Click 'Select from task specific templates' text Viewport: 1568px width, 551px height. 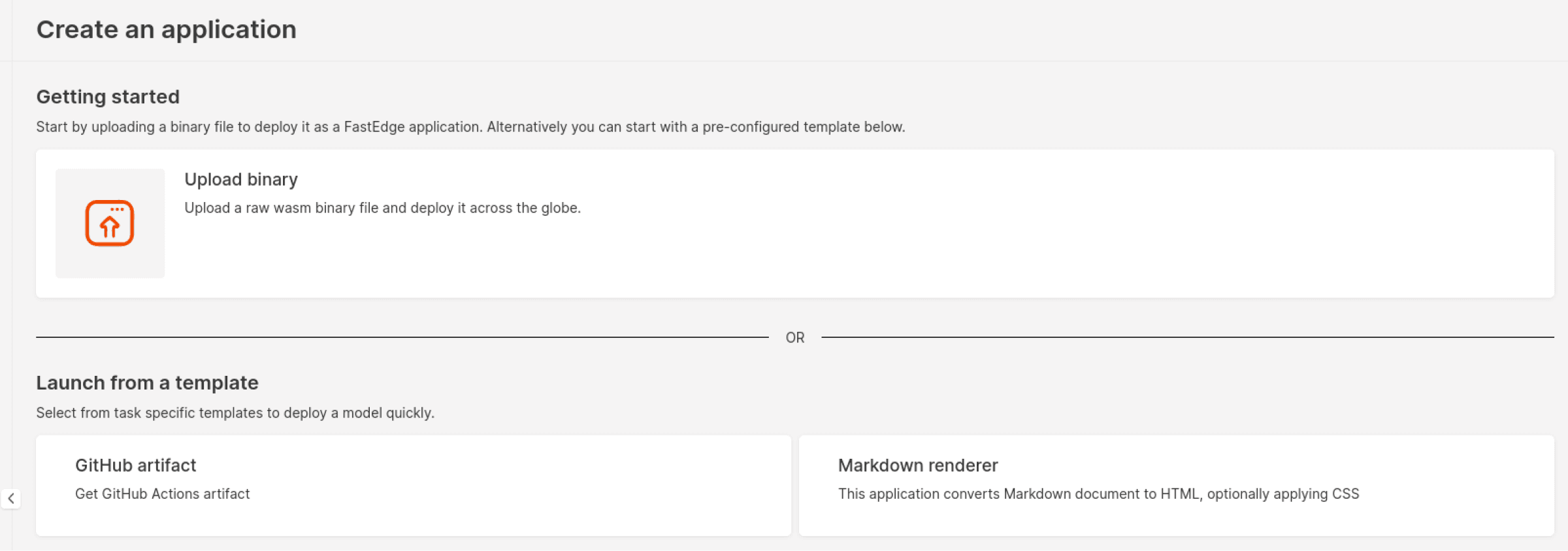click(x=235, y=413)
